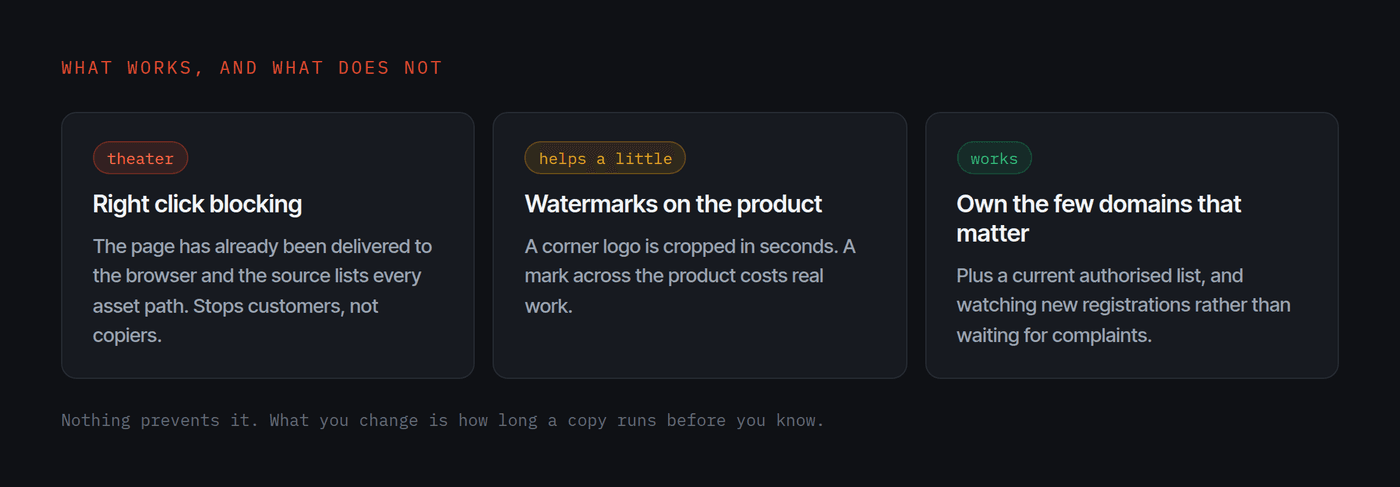
Task: Click the 'Nothing prevents it' footer note
Action: tap(443, 420)
